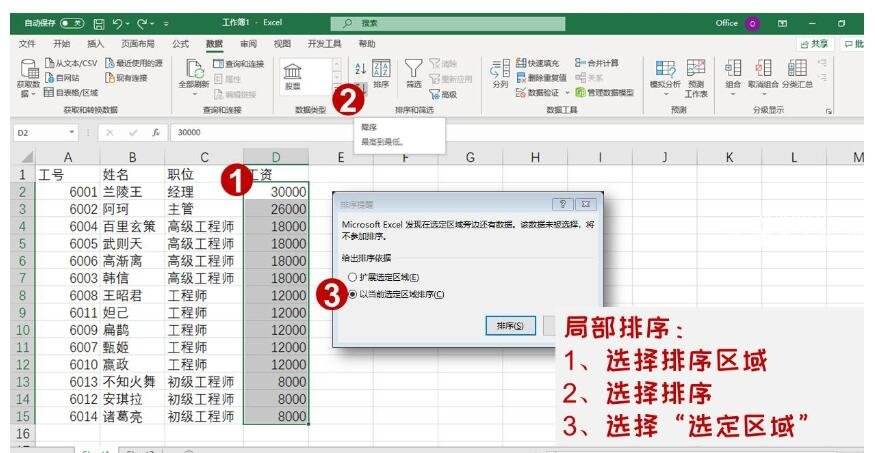
Task: Open the Undo history dropdown arrow
Action: point(128,24)
